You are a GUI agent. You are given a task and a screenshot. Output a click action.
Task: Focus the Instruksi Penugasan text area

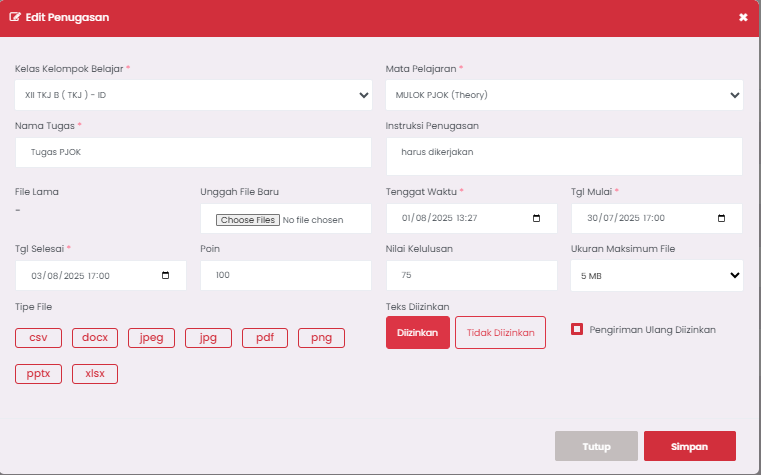(x=564, y=156)
